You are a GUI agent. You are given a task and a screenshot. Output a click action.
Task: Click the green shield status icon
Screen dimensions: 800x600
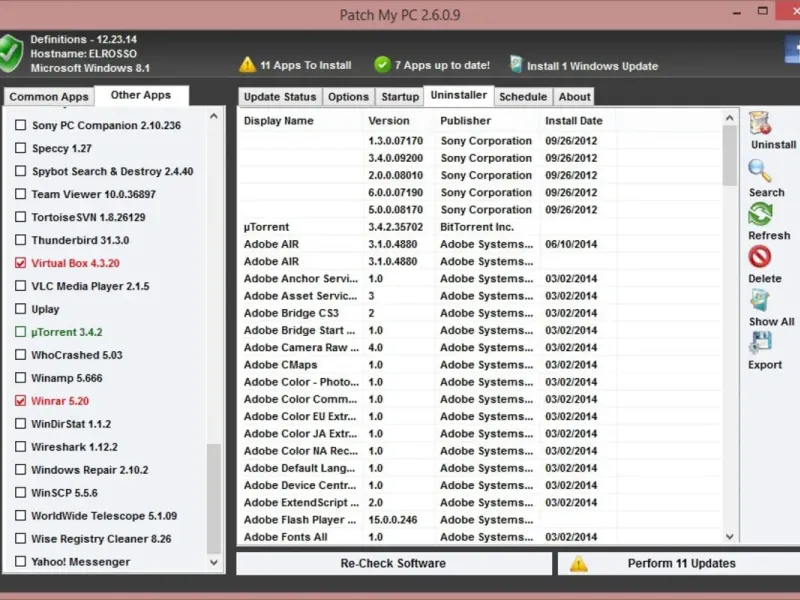[x=11, y=53]
